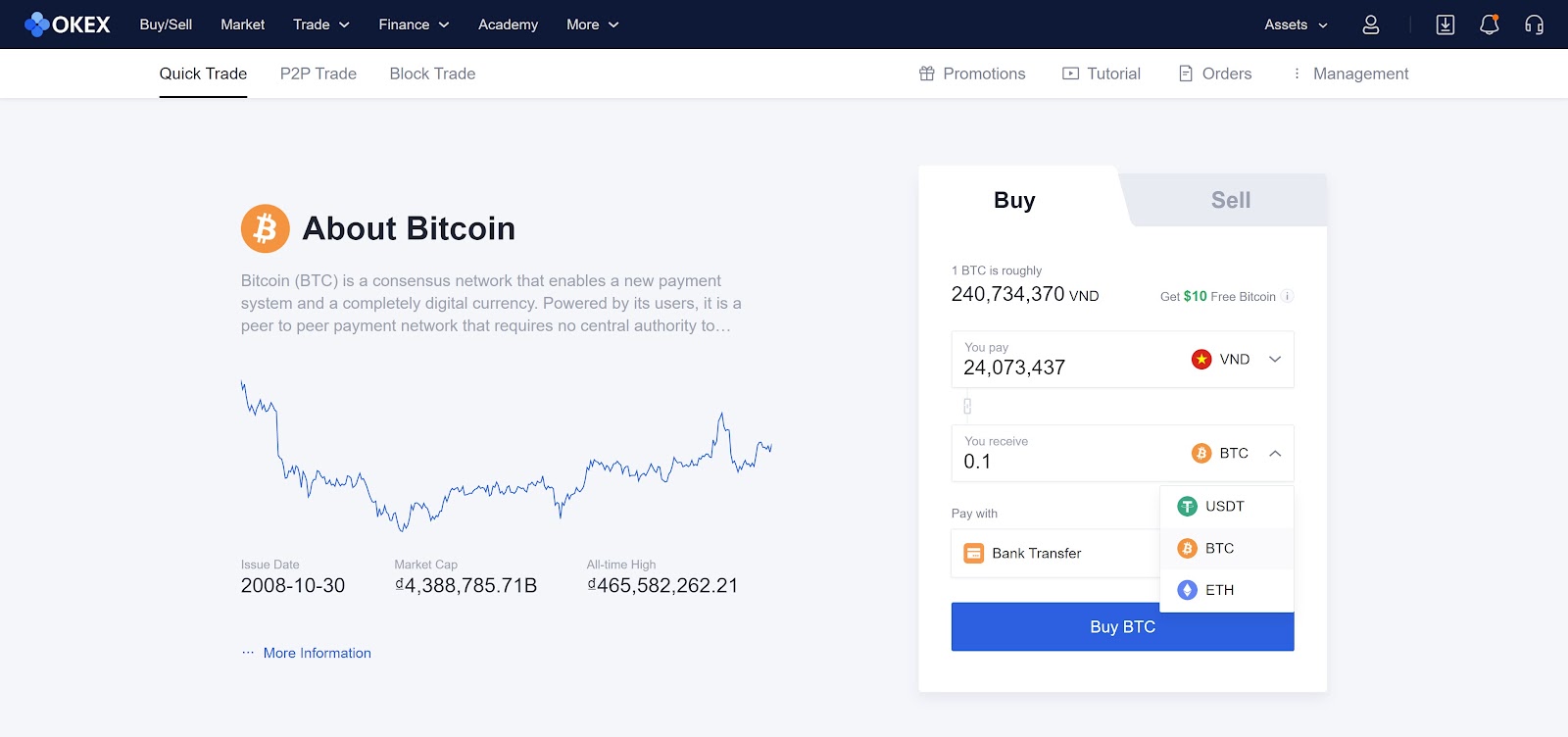
Task: Click the swap icon between pay and receive
Action: click(967, 406)
